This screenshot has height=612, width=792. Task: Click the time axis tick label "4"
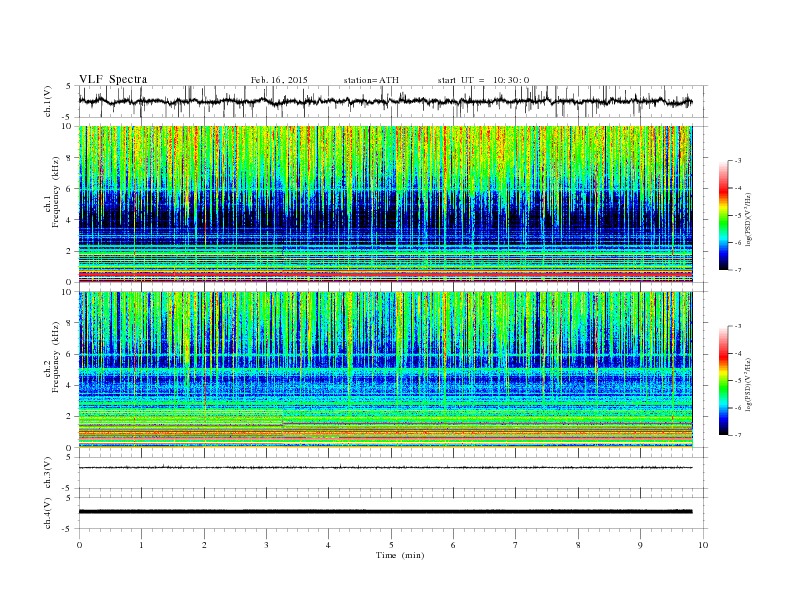tap(328, 545)
